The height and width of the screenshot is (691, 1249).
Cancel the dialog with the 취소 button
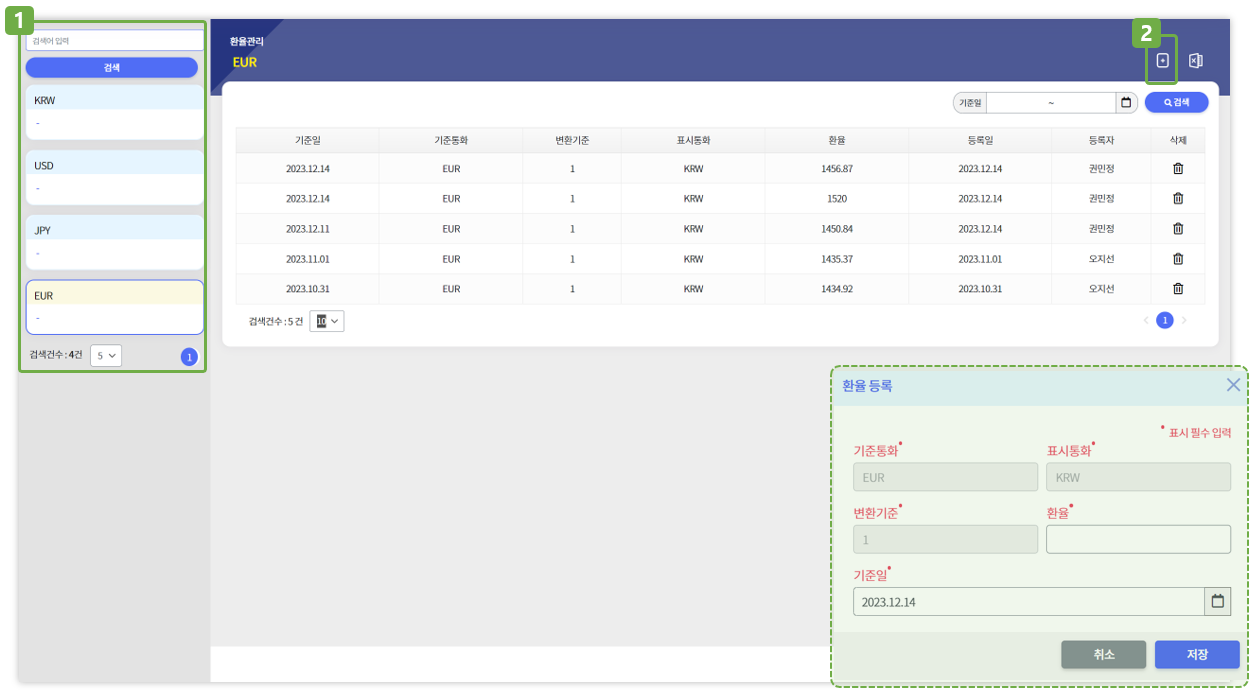coord(1103,654)
